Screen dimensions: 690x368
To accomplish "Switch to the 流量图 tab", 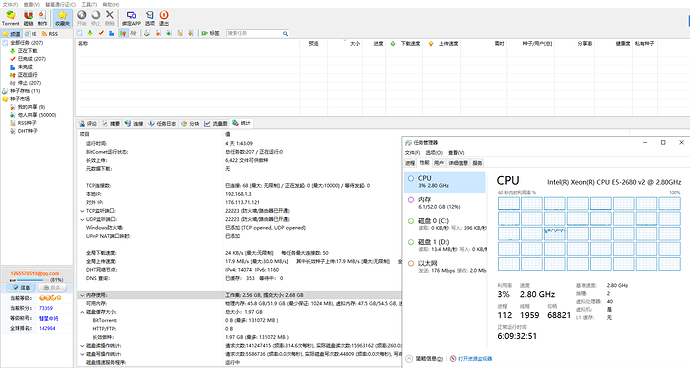I will tap(216, 124).
